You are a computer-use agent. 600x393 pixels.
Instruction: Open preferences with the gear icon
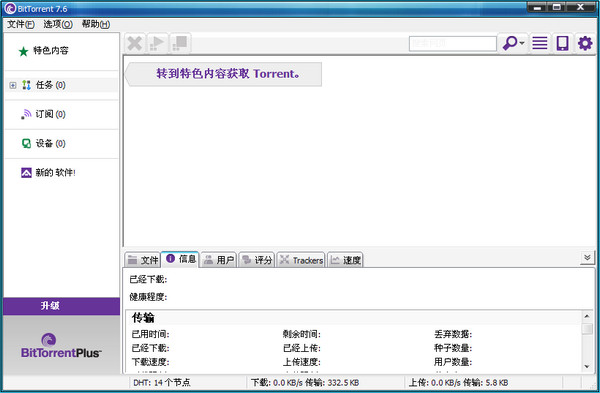tap(585, 43)
